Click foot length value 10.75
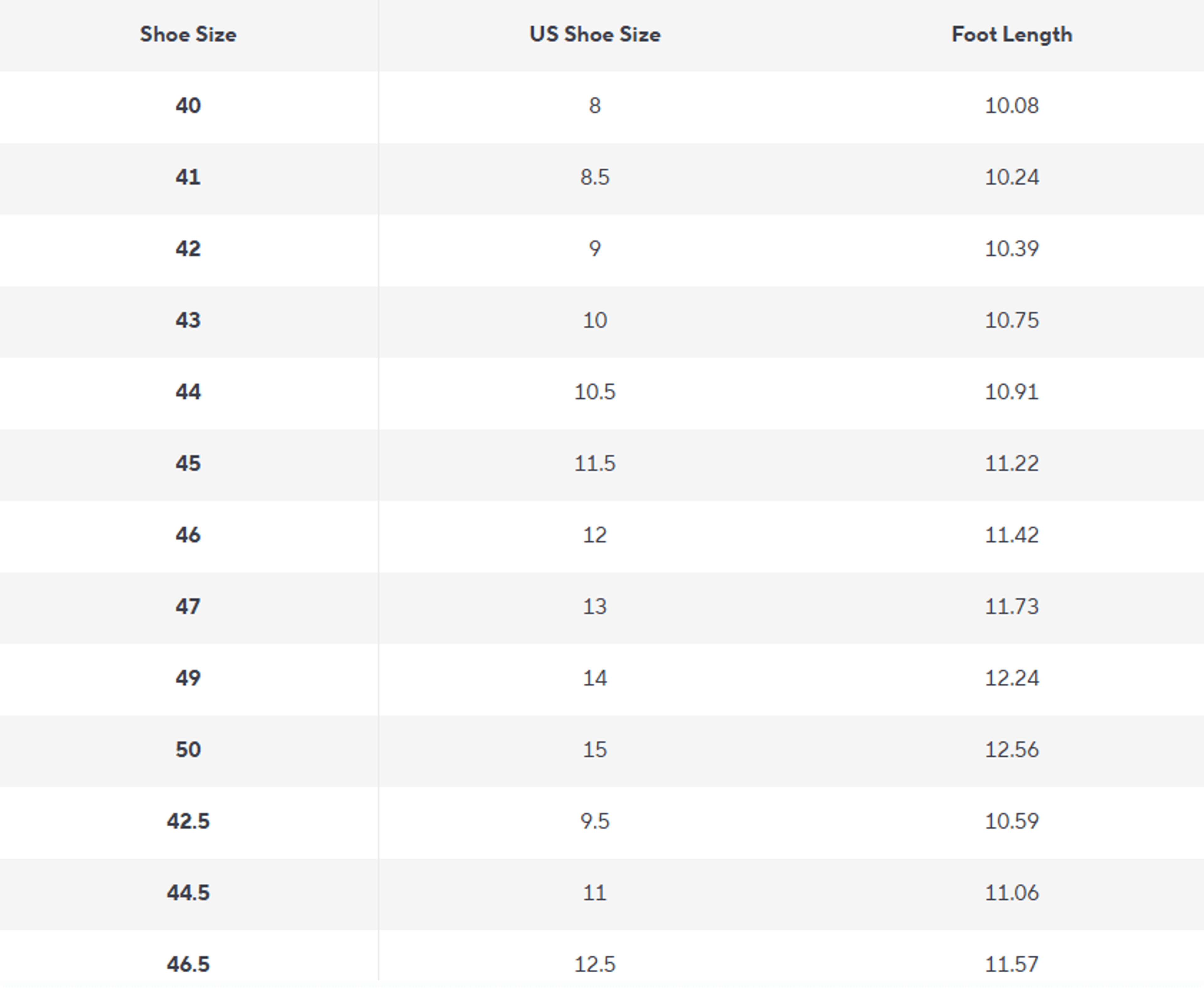The height and width of the screenshot is (999, 1204). pos(1012,320)
